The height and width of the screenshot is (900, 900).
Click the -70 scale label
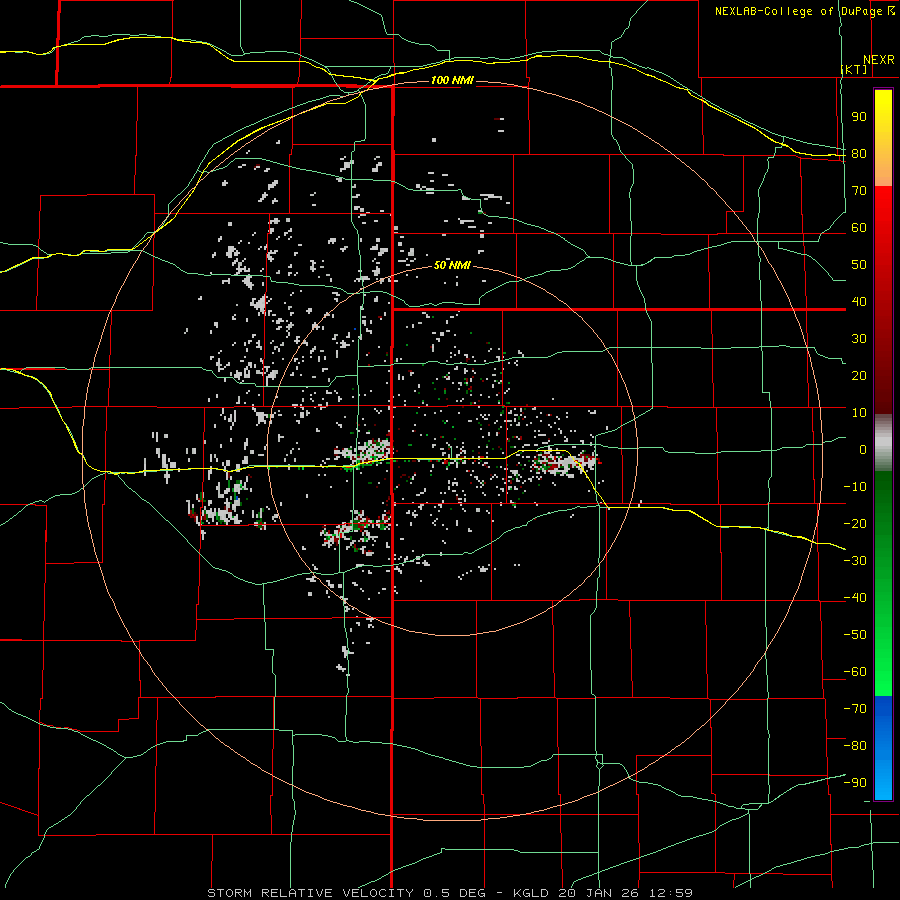tap(855, 709)
